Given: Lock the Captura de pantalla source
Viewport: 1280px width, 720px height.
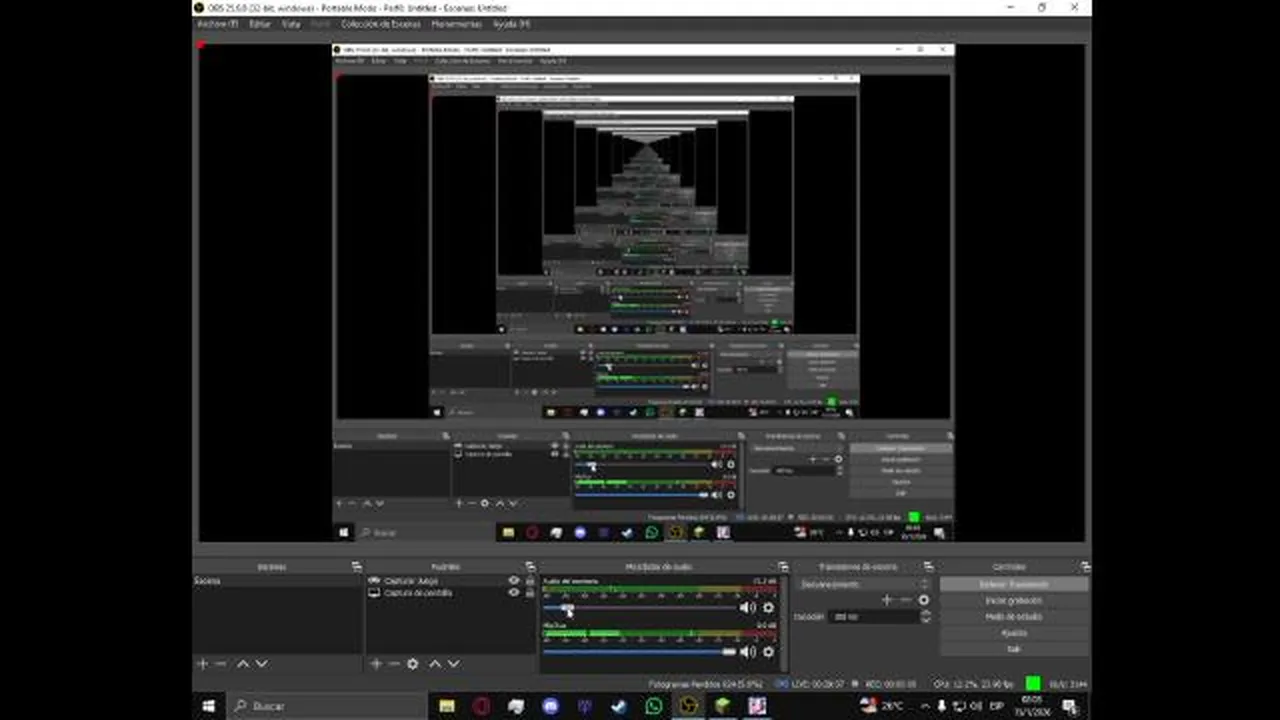Looking at the screenshot, I should [530, 592].
